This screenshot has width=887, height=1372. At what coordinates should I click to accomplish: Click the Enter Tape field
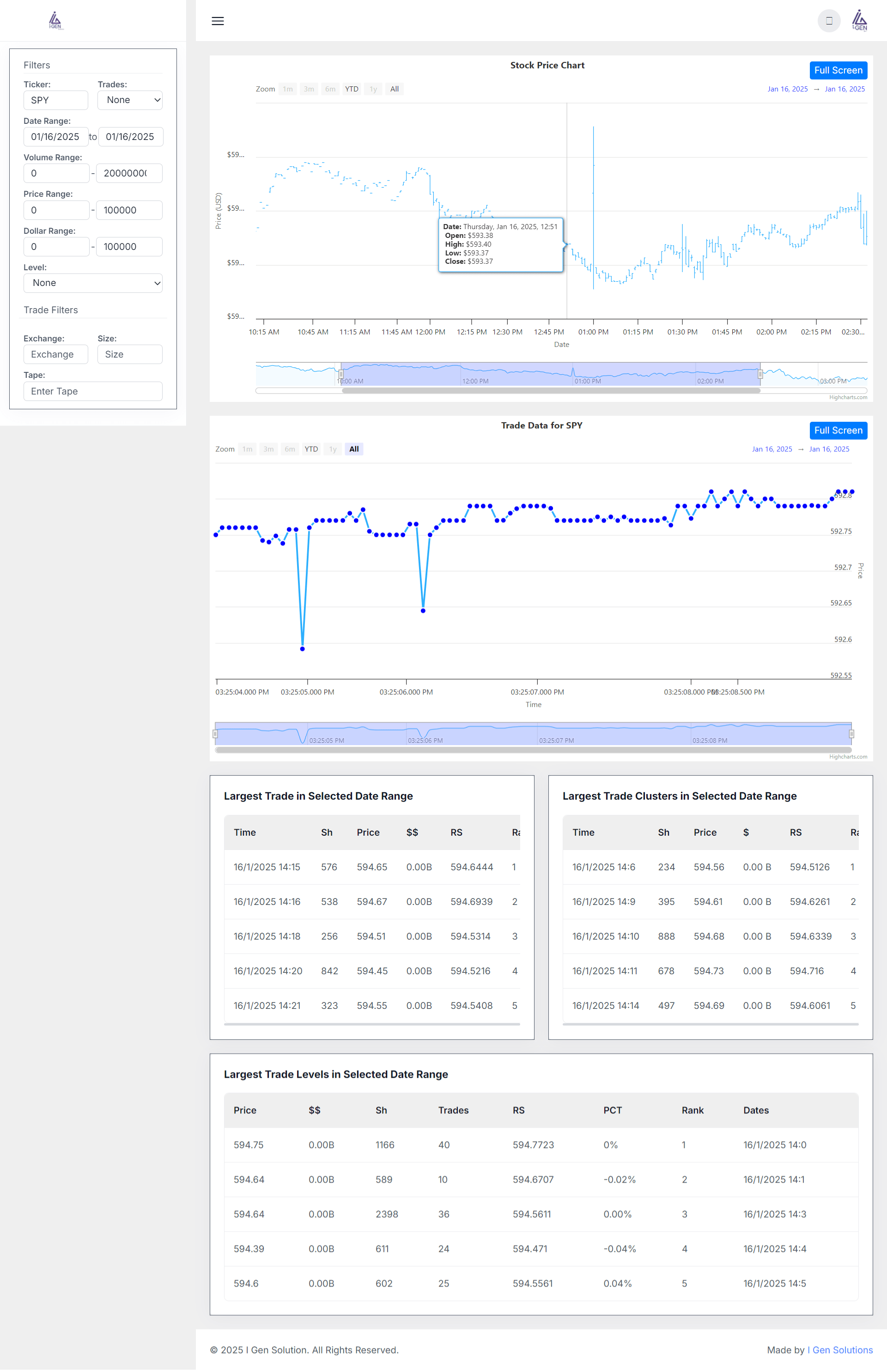tap(93, 392)
